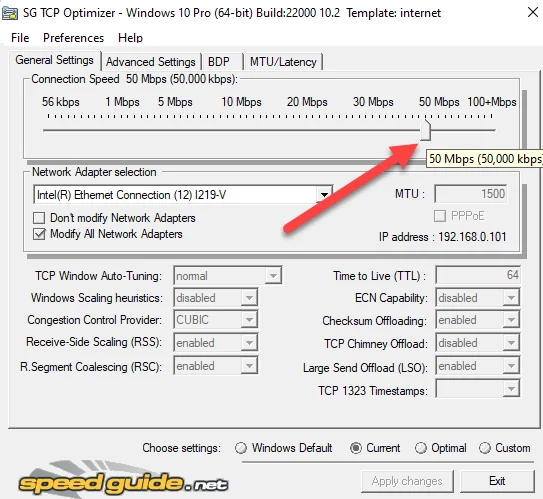Open Congestion Control Provider dropdown

pyautogui.click(x=215, y=320)
